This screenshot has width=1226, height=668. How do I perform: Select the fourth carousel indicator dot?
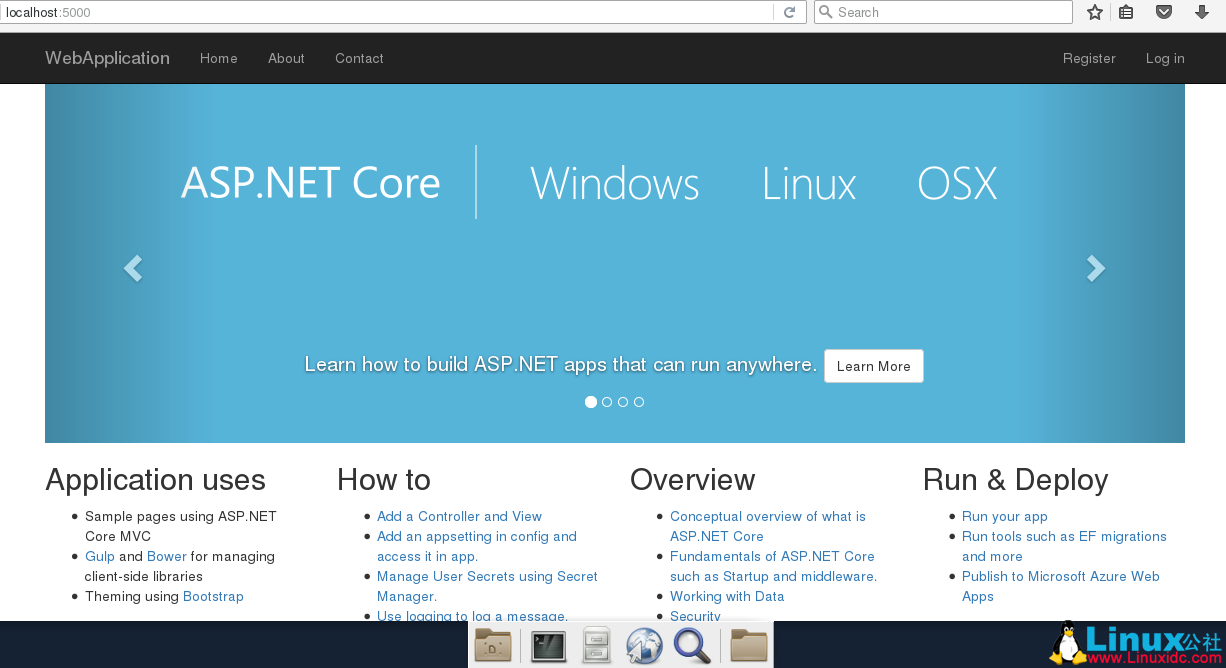point(639,402)
